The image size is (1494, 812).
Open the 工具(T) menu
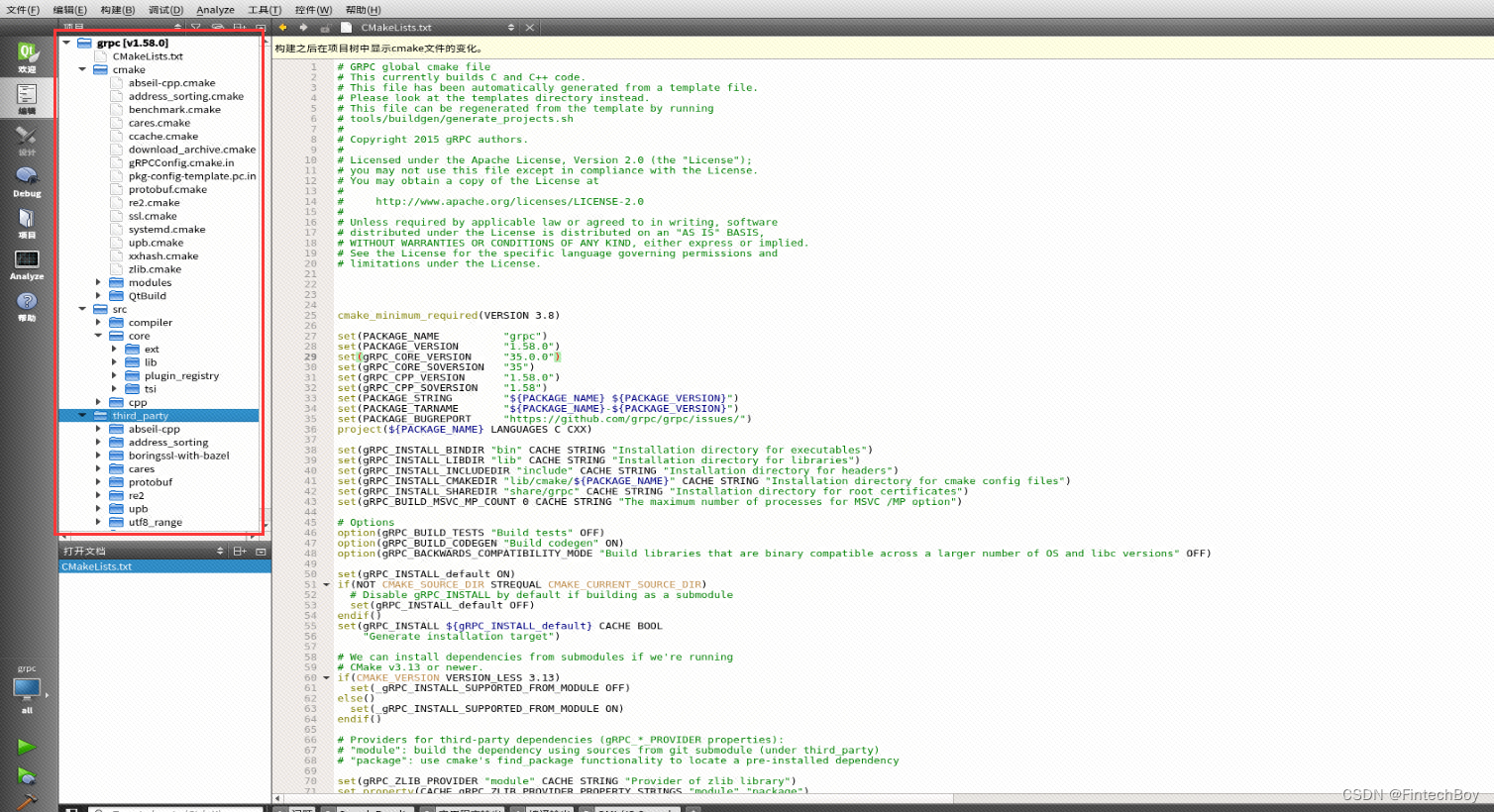coord(265,10)
